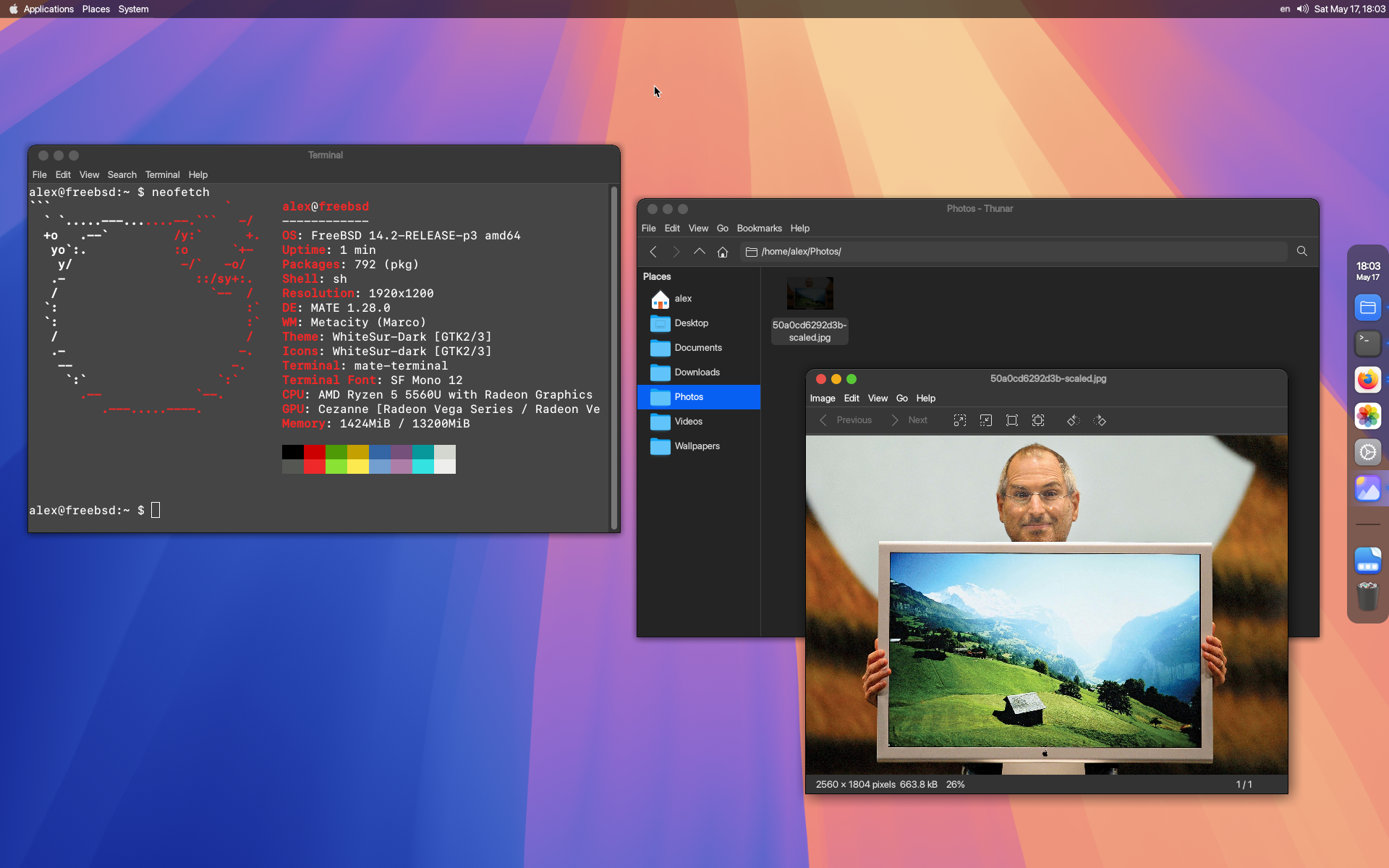
Task: Click the home icon in Thunar toolbar
Action: (723, 252)
